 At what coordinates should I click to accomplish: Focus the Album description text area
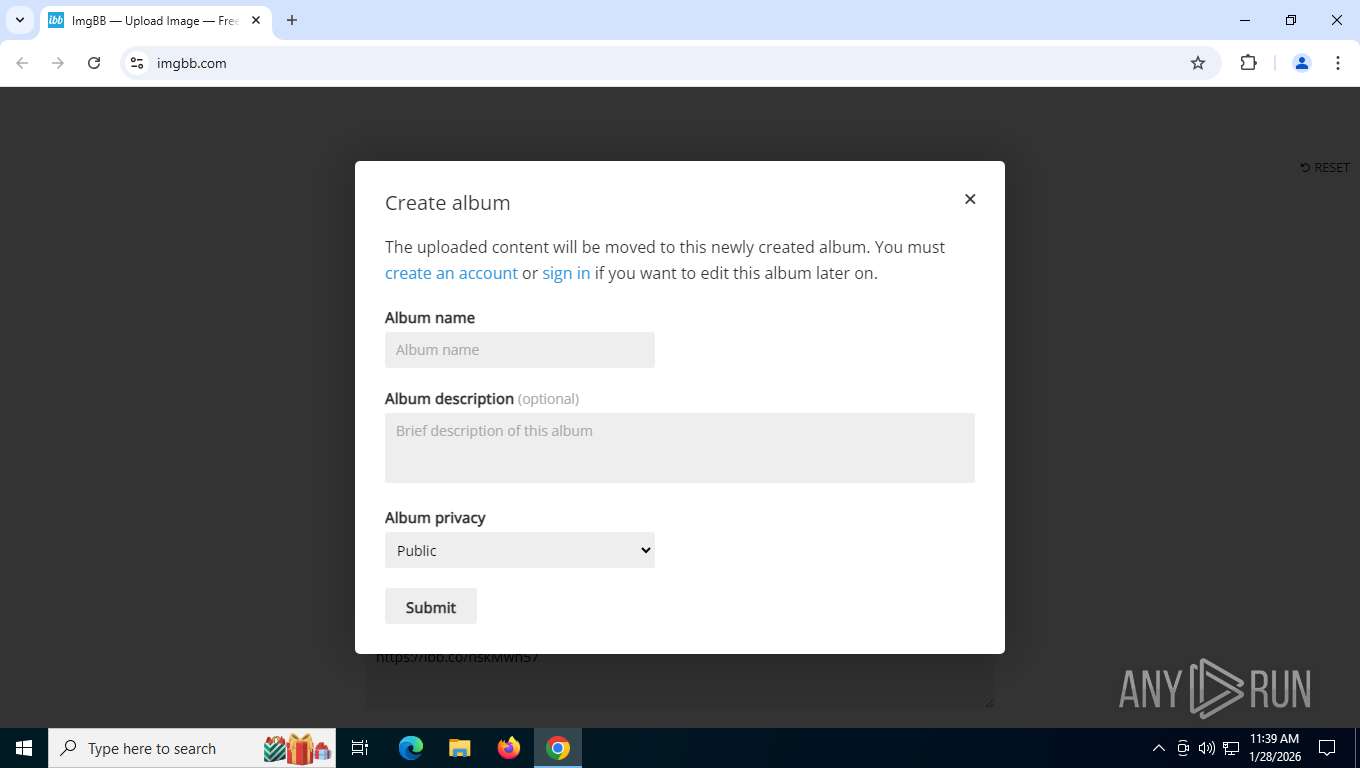click(680, 448)
